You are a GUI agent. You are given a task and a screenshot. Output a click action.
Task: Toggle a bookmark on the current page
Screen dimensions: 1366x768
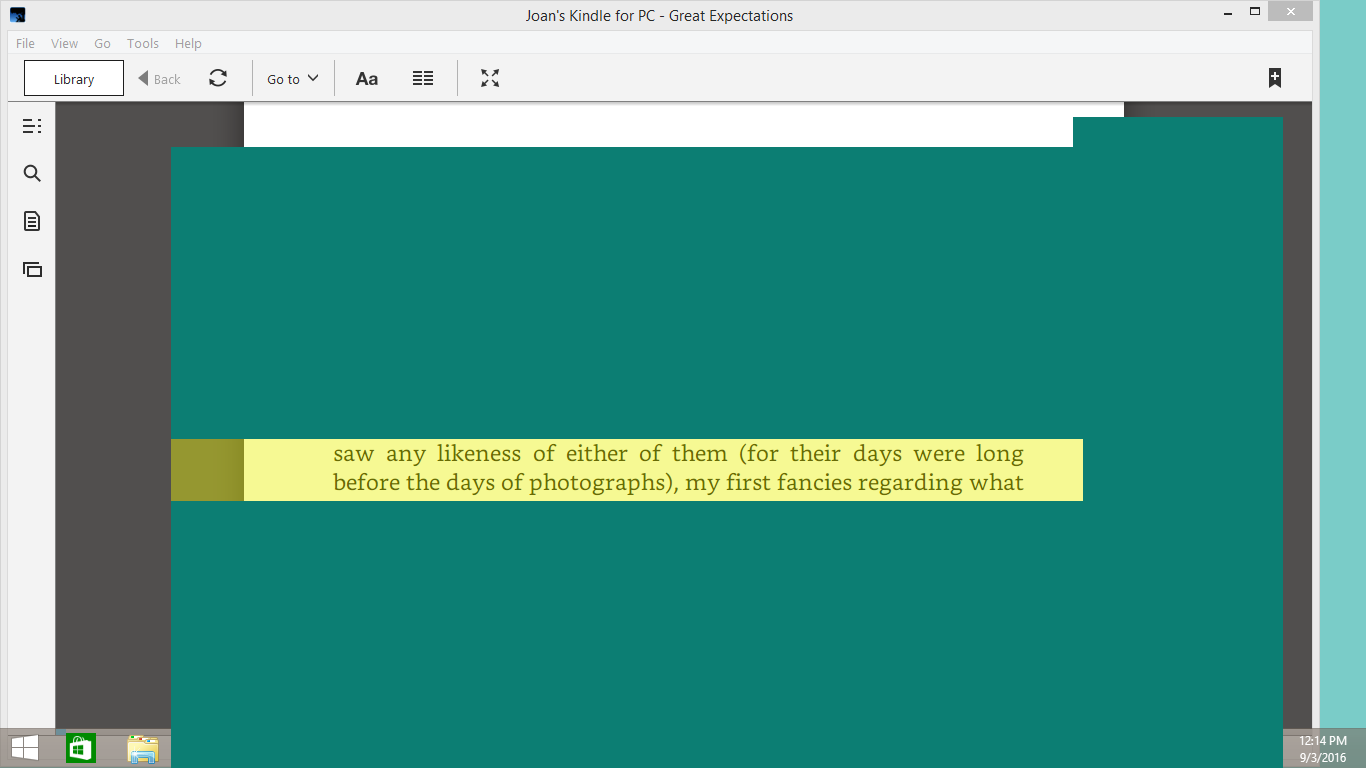[1274, 76]
